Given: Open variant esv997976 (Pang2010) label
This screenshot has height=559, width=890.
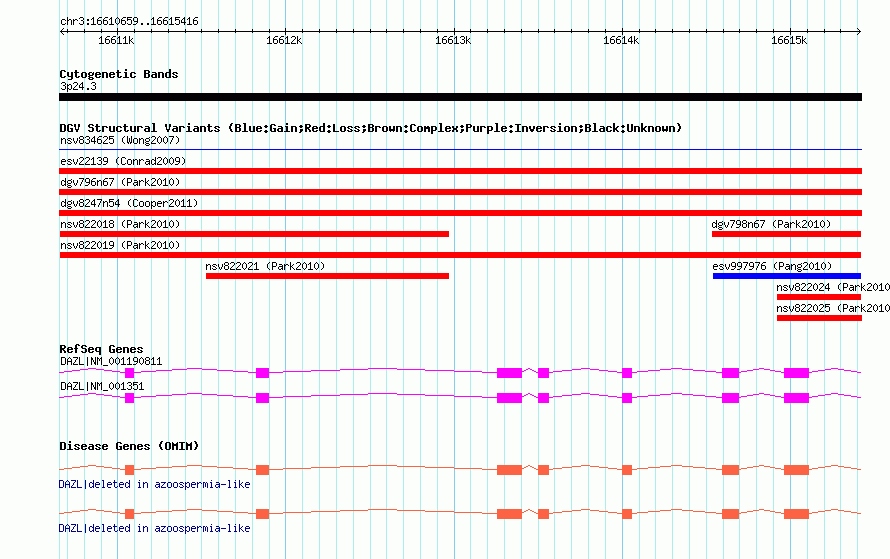Looking at the screenshot, I should coord(772,266).
